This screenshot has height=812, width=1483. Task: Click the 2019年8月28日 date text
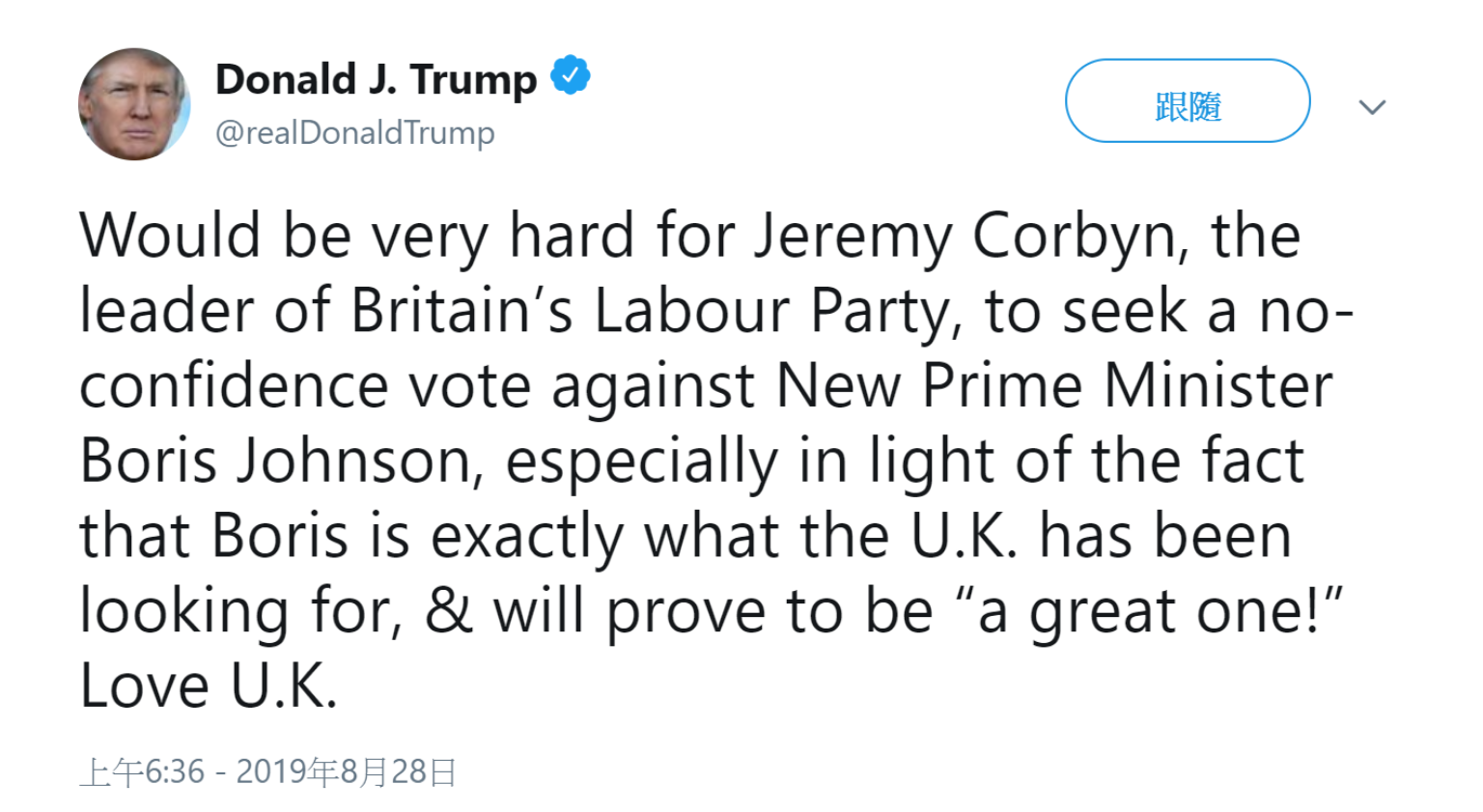click(x=346, y=771)
